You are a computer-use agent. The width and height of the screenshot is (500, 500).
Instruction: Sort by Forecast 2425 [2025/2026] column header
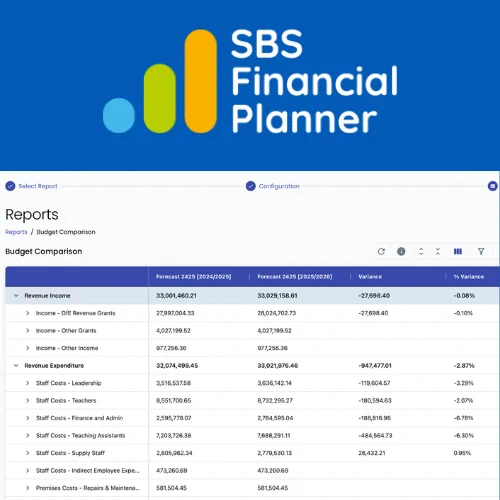coord(295,277)
